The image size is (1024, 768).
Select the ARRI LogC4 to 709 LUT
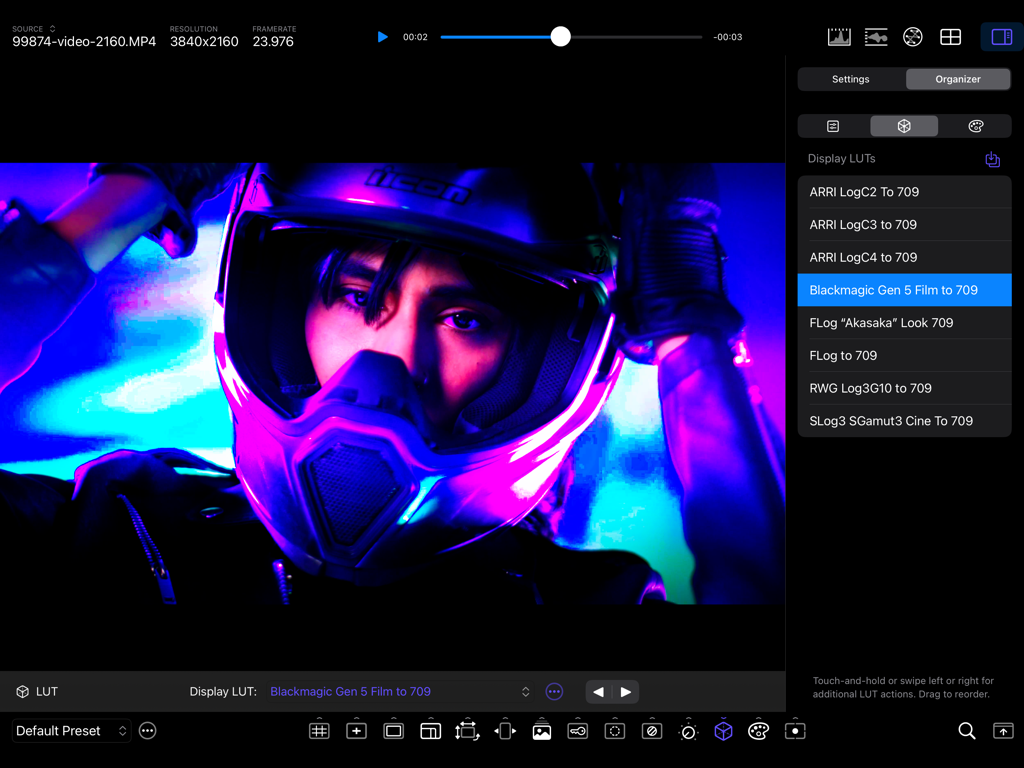(x=904, y=257)
